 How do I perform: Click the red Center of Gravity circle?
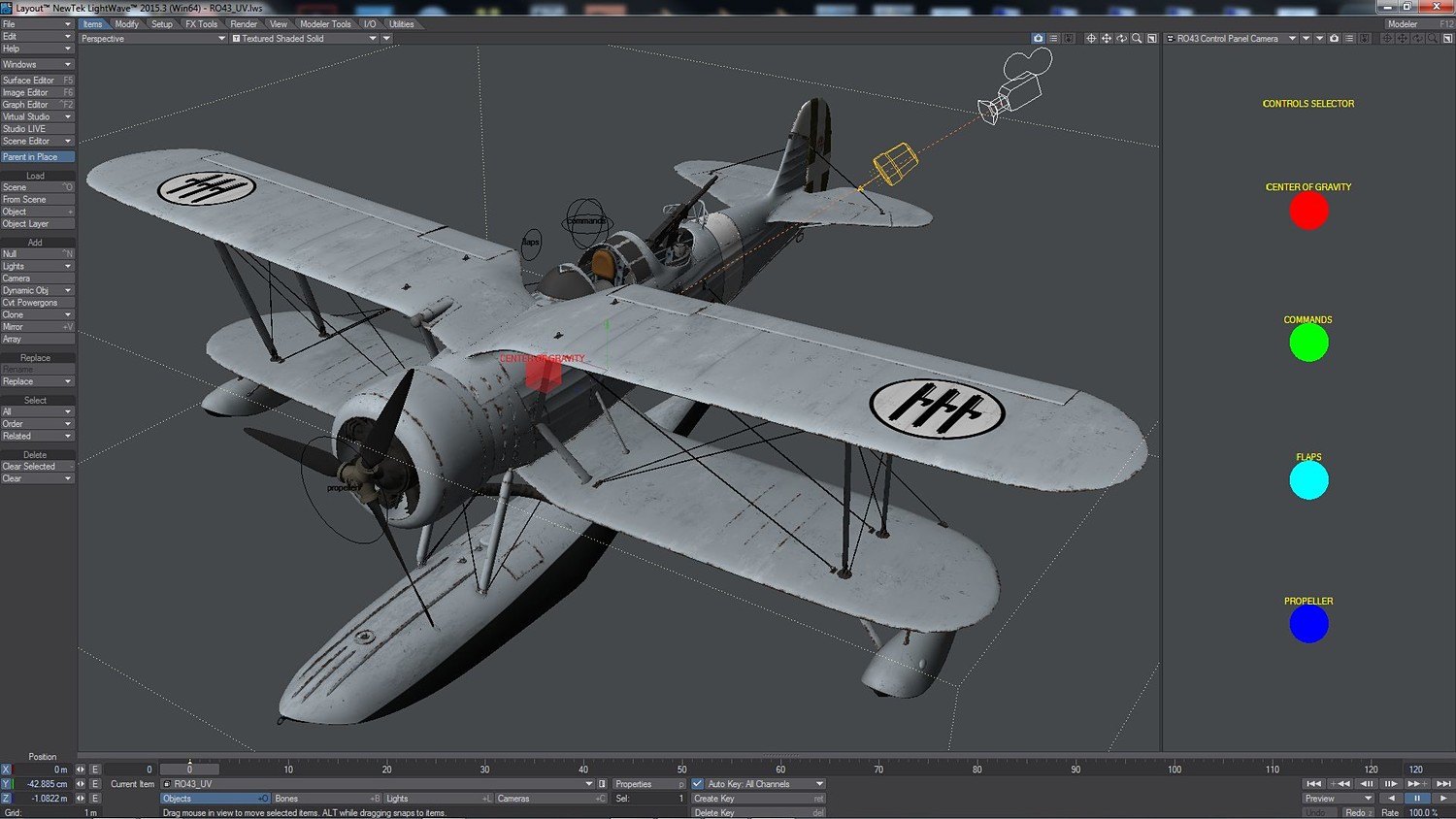[1308, 211]
